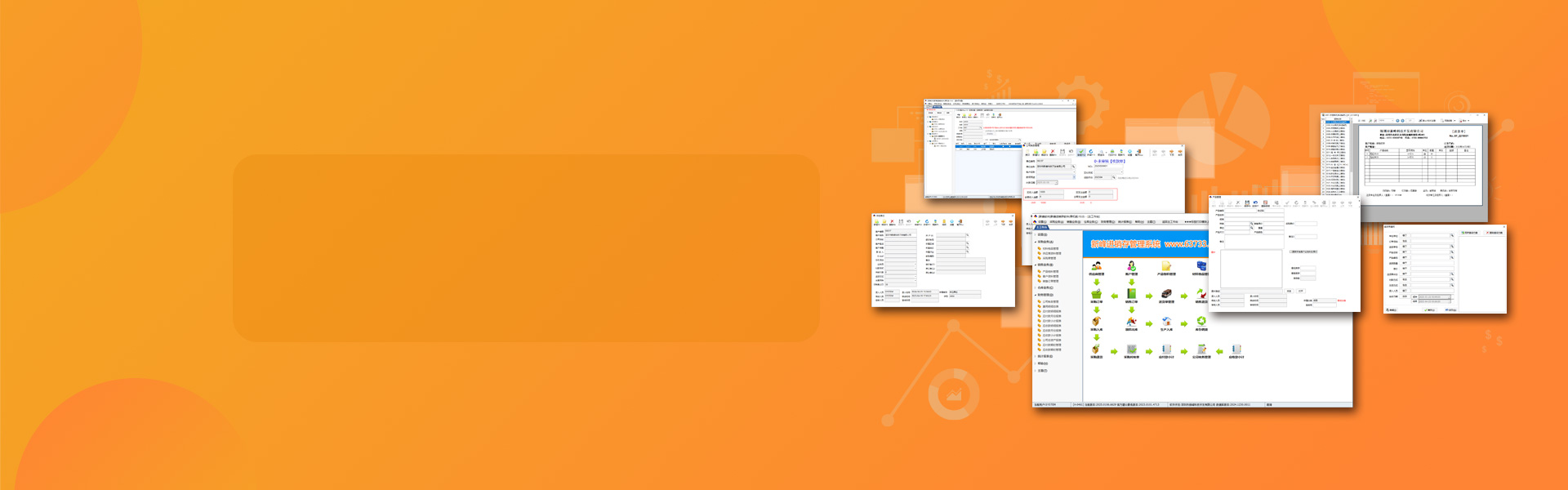Collapse 销售业务 node in navigation tree
Viewport: 1568px width, 490px height.
[x=1036, y=265]
